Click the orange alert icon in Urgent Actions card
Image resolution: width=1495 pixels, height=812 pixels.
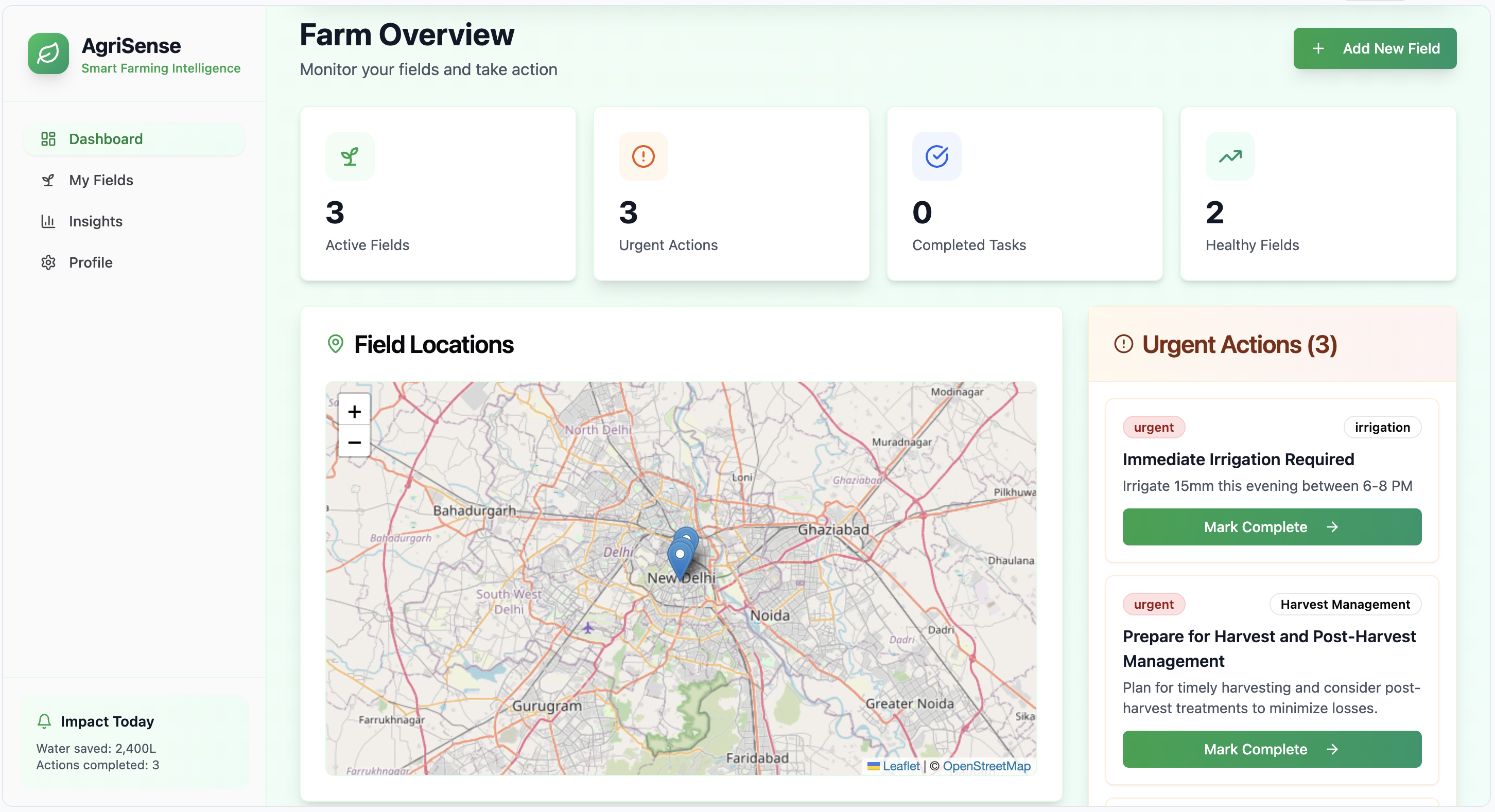643,156
